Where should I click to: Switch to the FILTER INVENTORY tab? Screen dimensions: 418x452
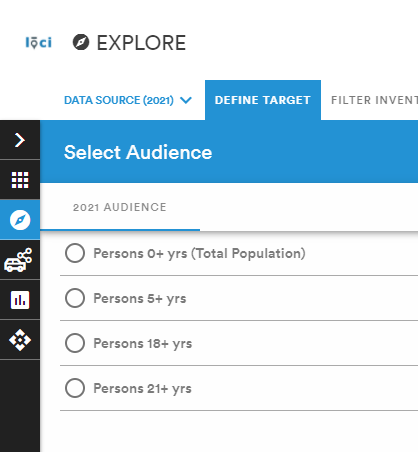[x=374, y=100]
